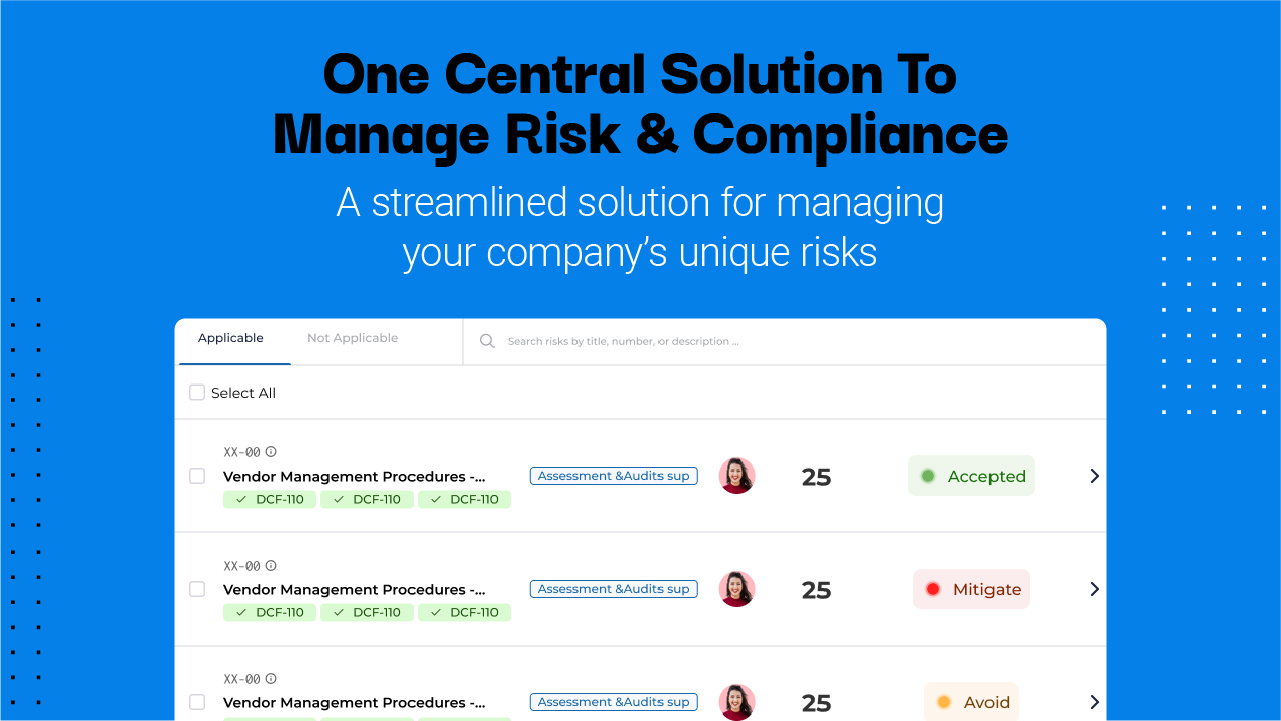Switch to the Applicable tab
1281x721 pixels.
tap(231, 338)
